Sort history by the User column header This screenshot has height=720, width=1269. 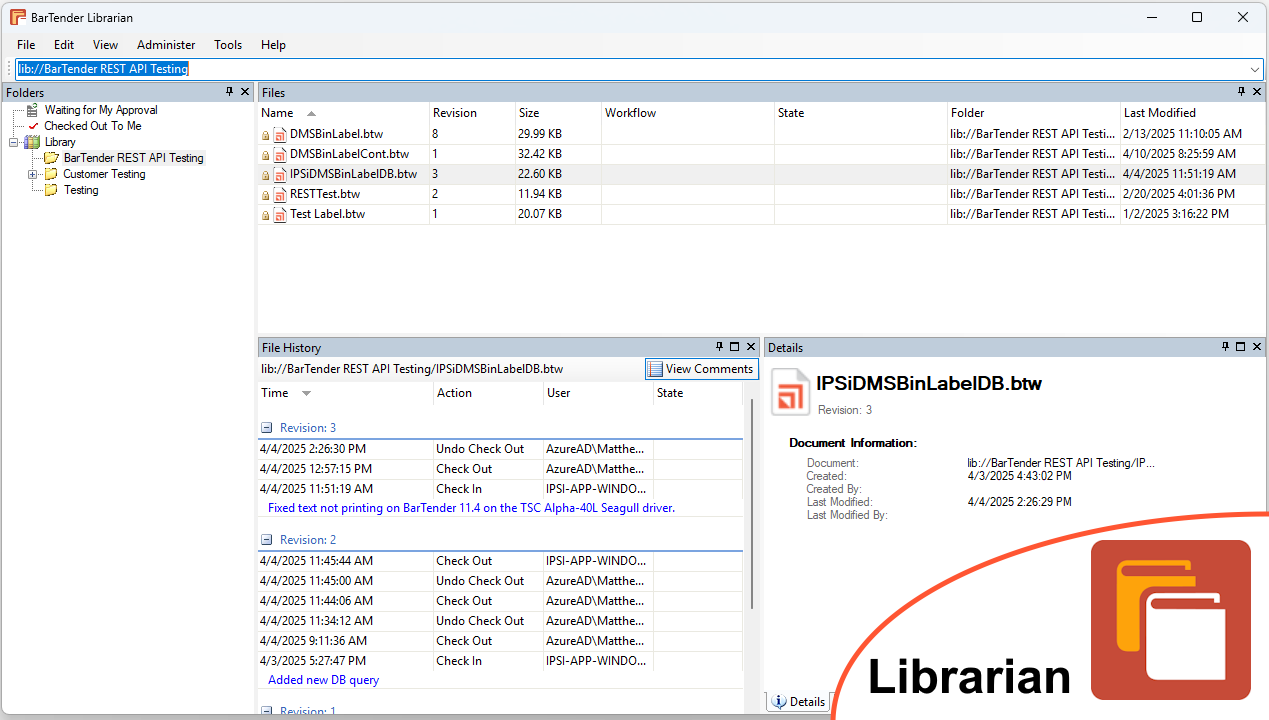(598, 393)
